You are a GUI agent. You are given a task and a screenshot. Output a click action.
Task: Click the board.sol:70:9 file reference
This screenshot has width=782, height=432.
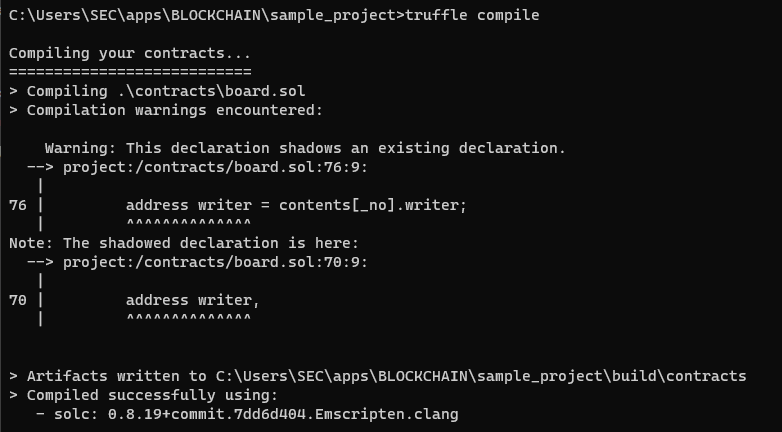[x=215, y=262]
